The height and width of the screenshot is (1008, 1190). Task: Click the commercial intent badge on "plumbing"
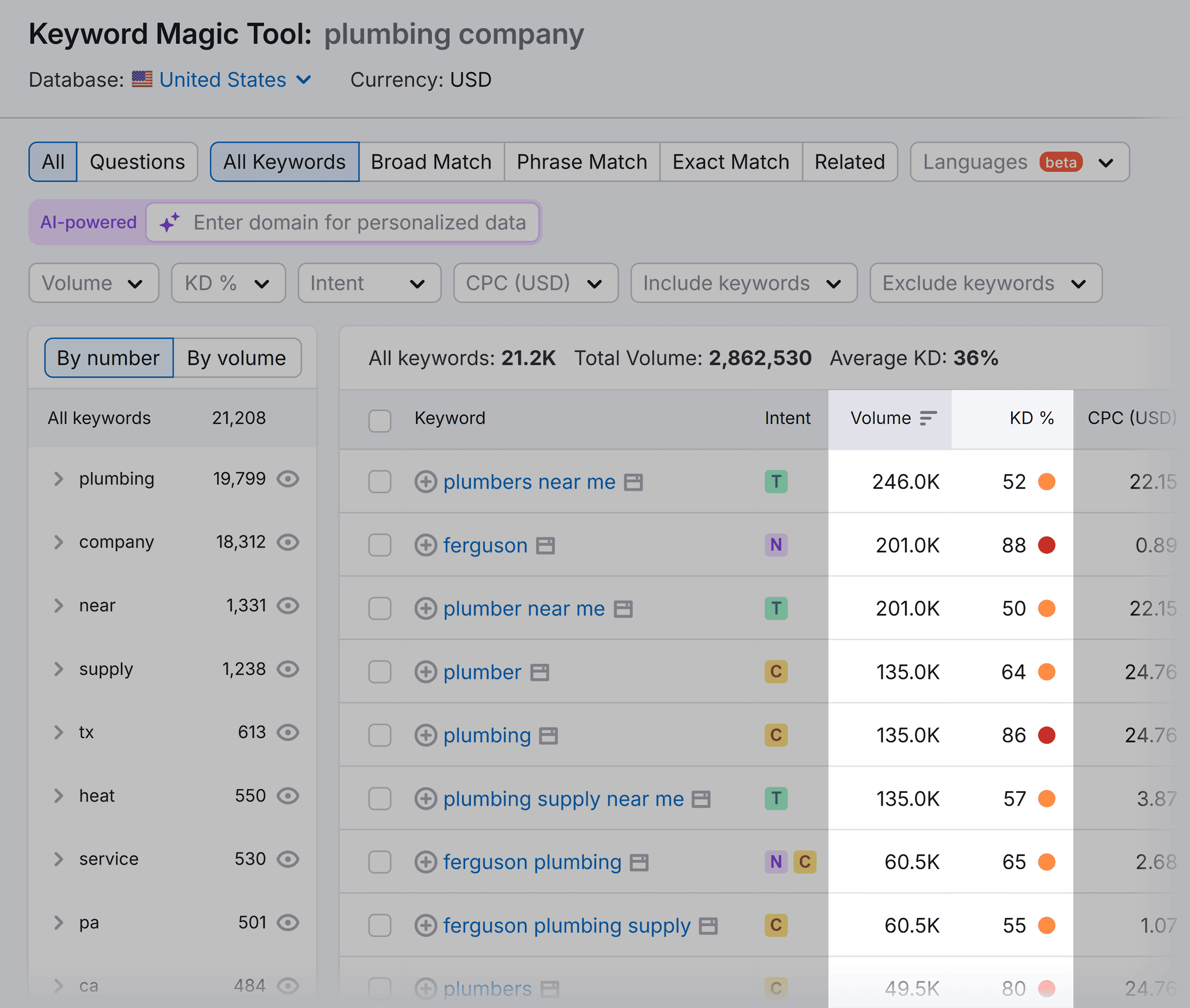[x=776, y=736]
